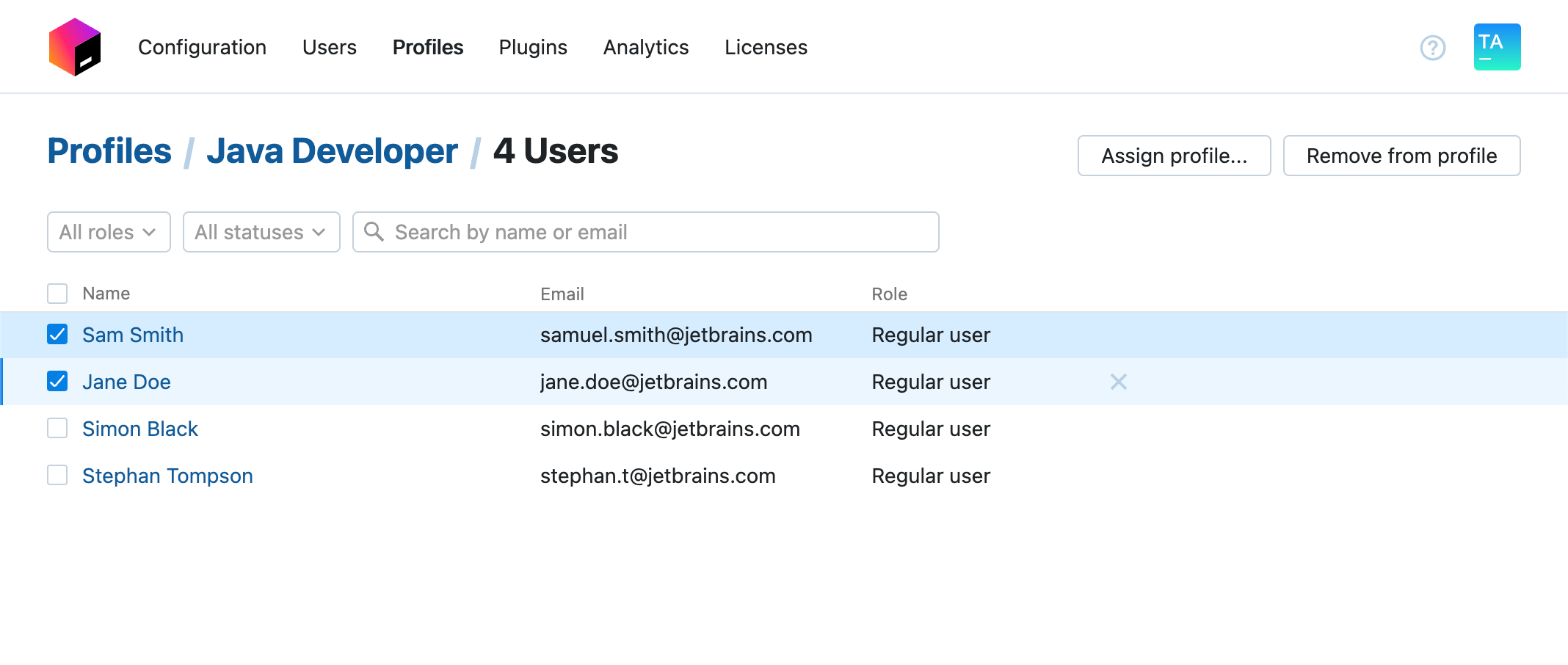Uncheck the Sam Smith checkbox
This screenshot has width=1568, height=665.
click(x=57, y=334)
